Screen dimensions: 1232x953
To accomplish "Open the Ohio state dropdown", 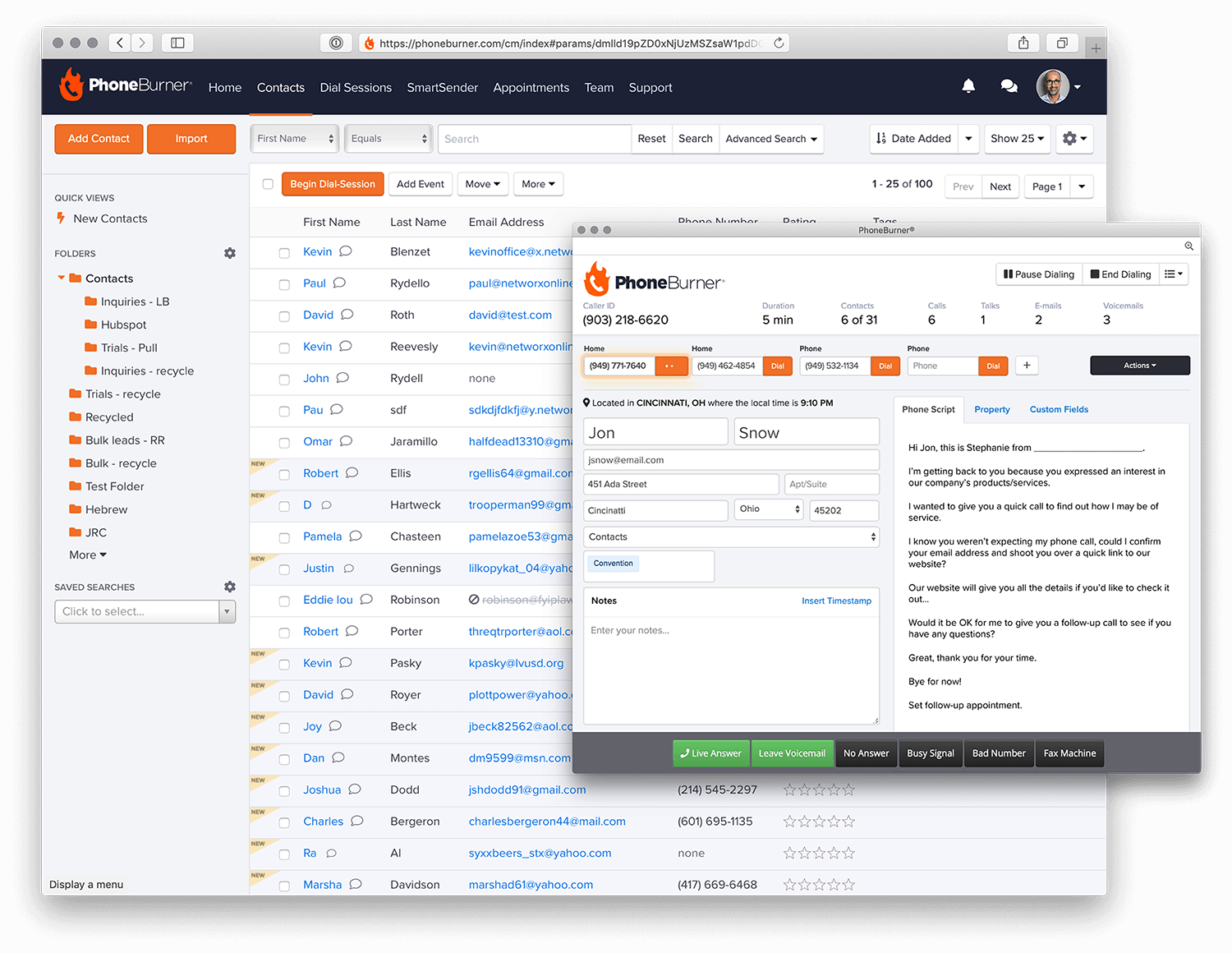I will [x=769, y=509].
